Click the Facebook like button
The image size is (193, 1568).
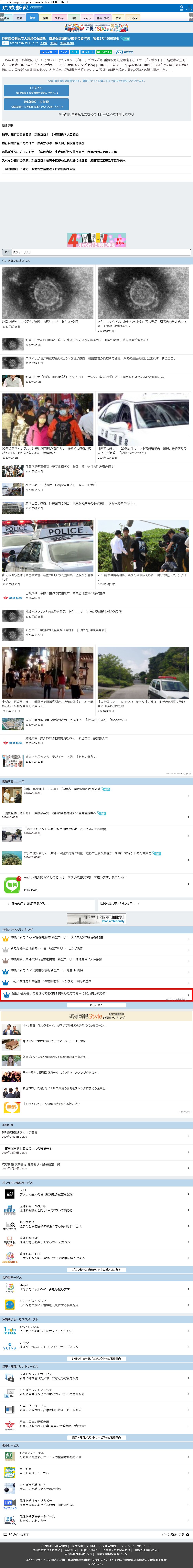pyautogui.click(x=49, y=52)
